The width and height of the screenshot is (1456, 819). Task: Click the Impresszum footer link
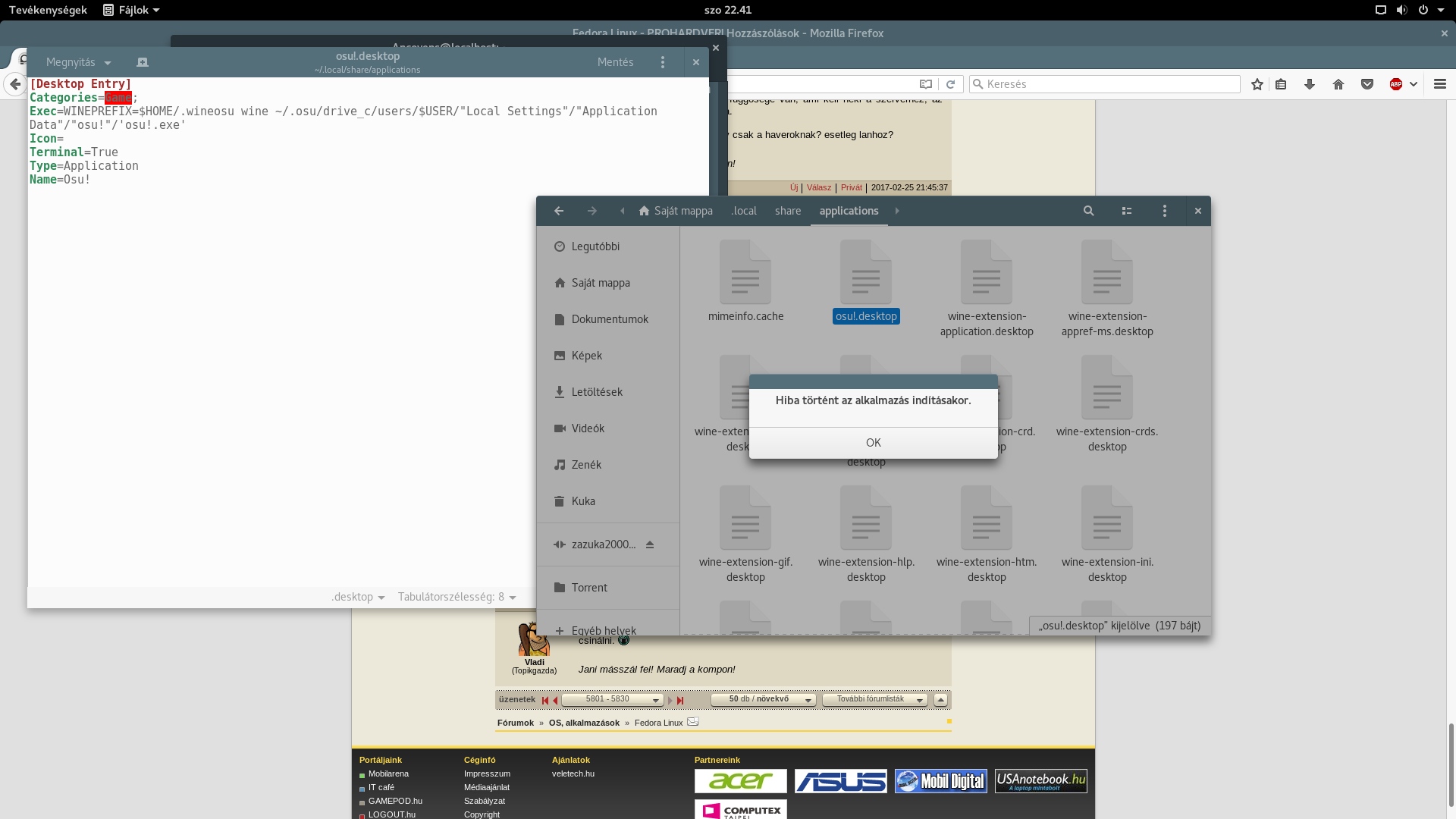click(487, 773)
